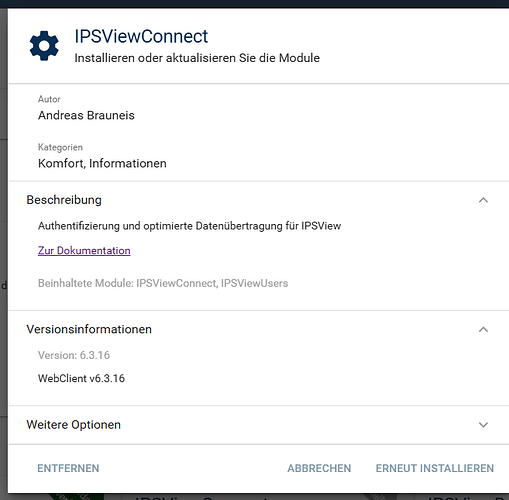This screenshot has height=500, width=509.
Task: Collapse the Beschreibung section chevron
Action: coord(483,200)
